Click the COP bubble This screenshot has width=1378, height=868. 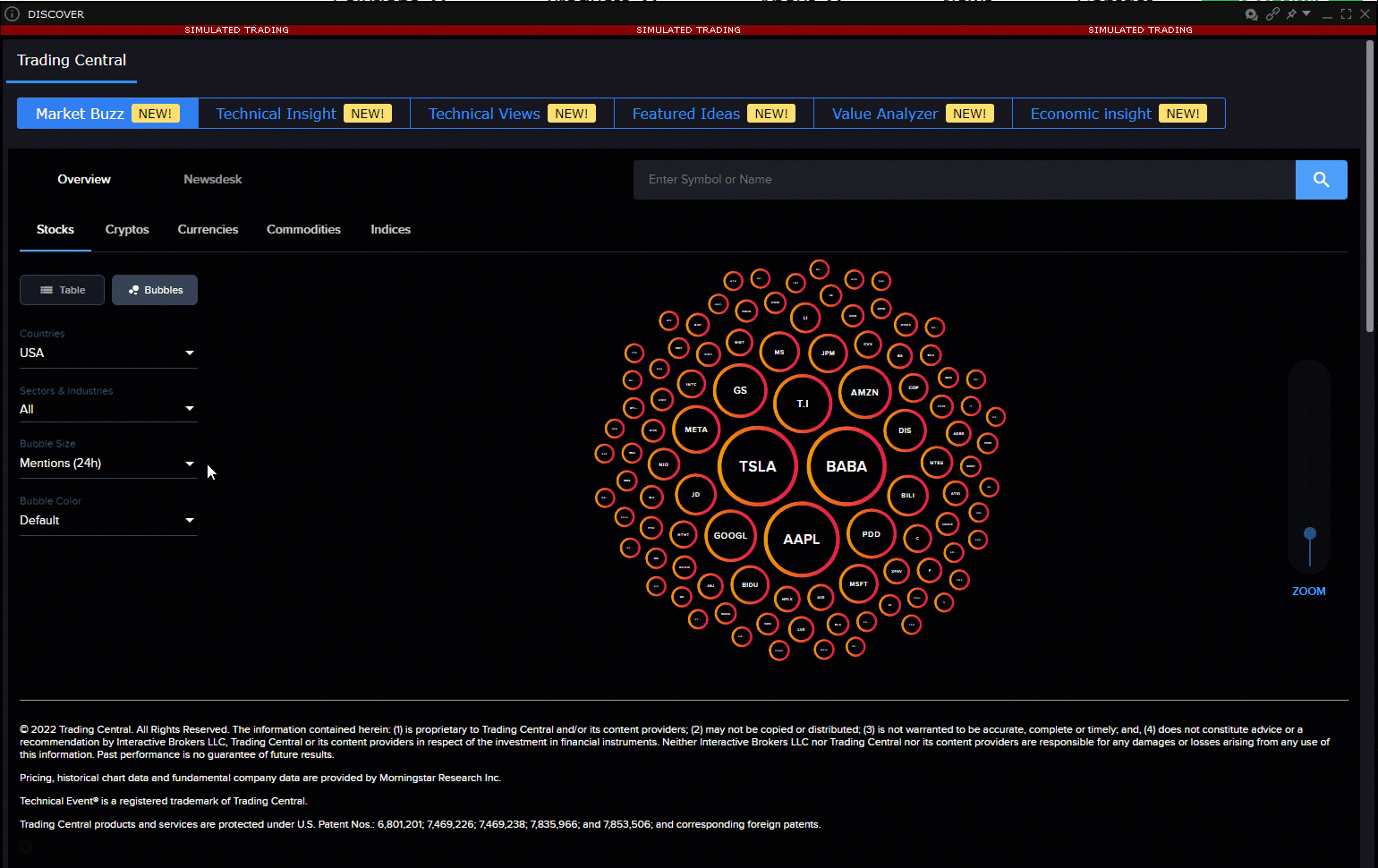[914, 387]
